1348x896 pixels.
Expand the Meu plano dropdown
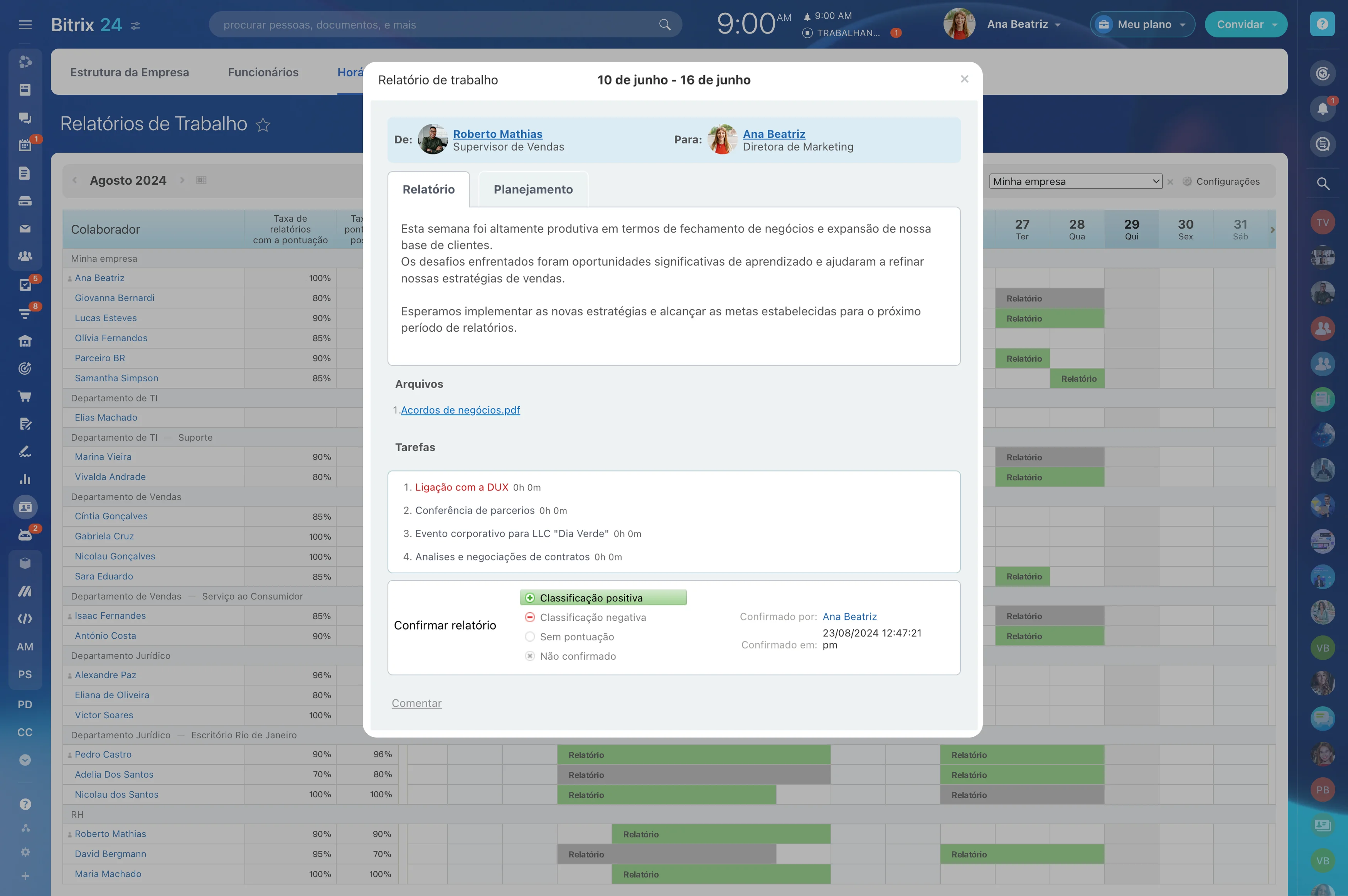[x=1143, y=25]
